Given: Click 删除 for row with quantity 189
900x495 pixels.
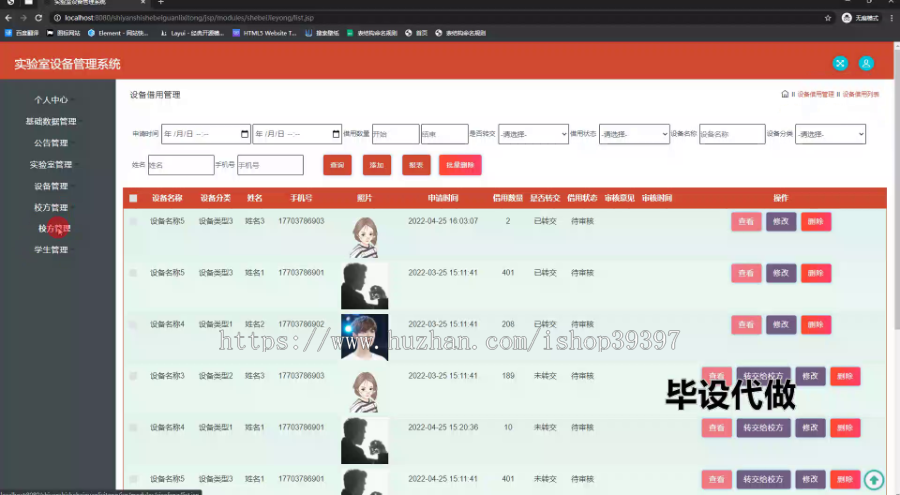Looking at the screenshot, I should pyautogui.click(x=845, y=376).
